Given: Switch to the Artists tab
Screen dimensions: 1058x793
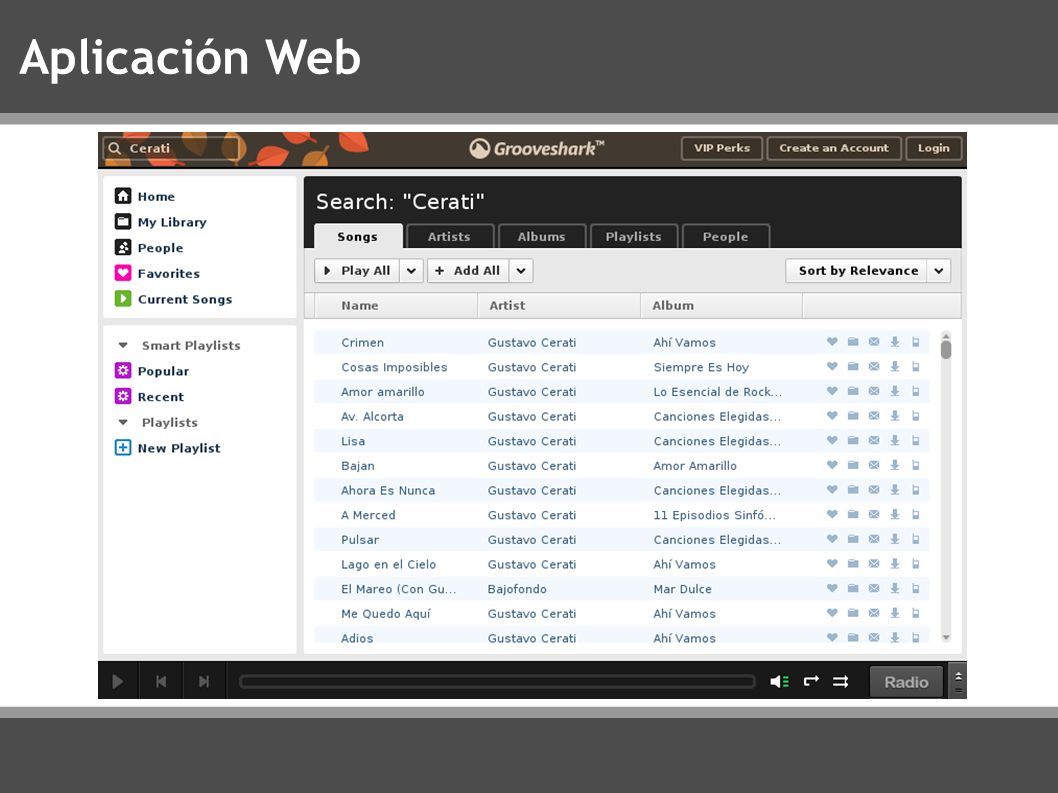Looking at the screenshot, I should click(x=449, y=237).
